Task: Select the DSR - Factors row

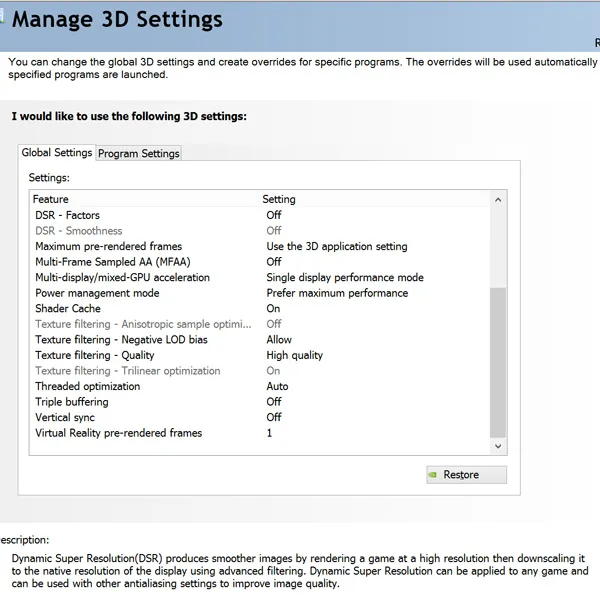Action: tap(260, 215)
